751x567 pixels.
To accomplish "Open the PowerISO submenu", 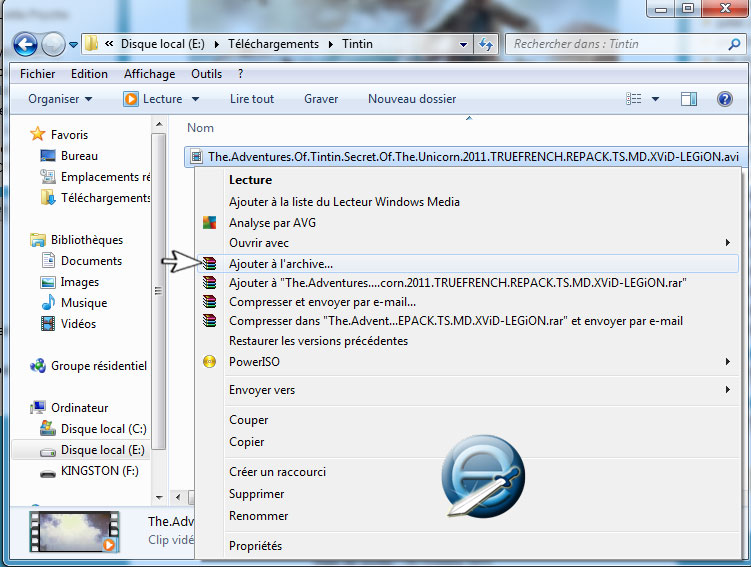I will [x=467, y=362].
